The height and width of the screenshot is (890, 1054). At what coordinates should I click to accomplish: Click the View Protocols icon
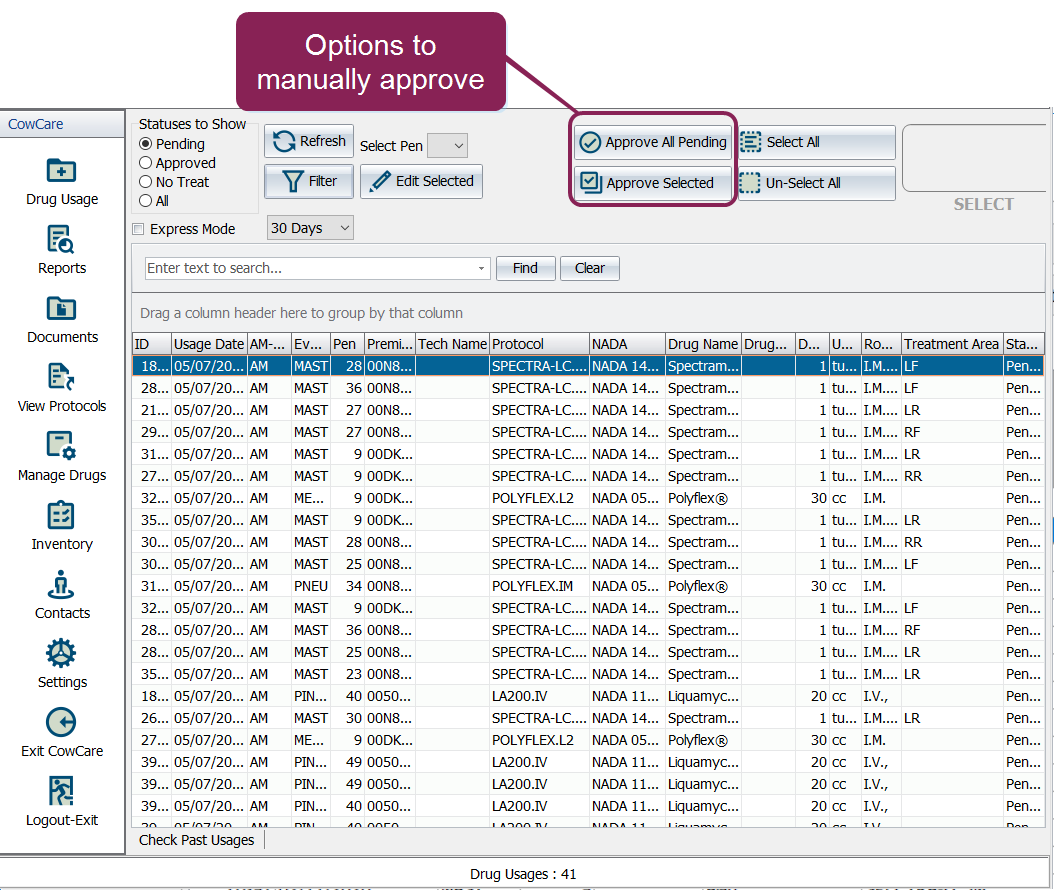(x=62, y=377)
